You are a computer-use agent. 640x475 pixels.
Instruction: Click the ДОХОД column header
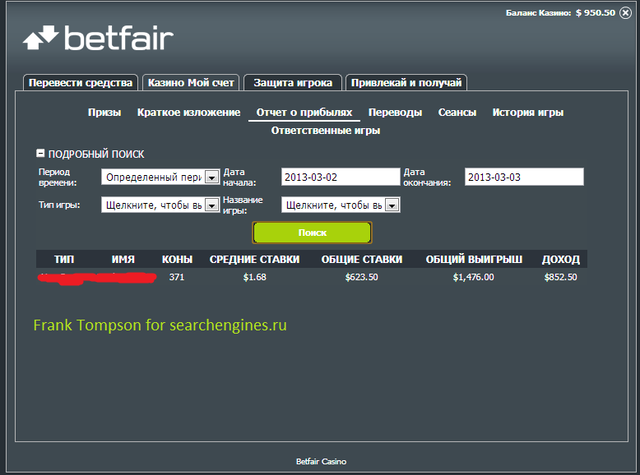(560, 259)
